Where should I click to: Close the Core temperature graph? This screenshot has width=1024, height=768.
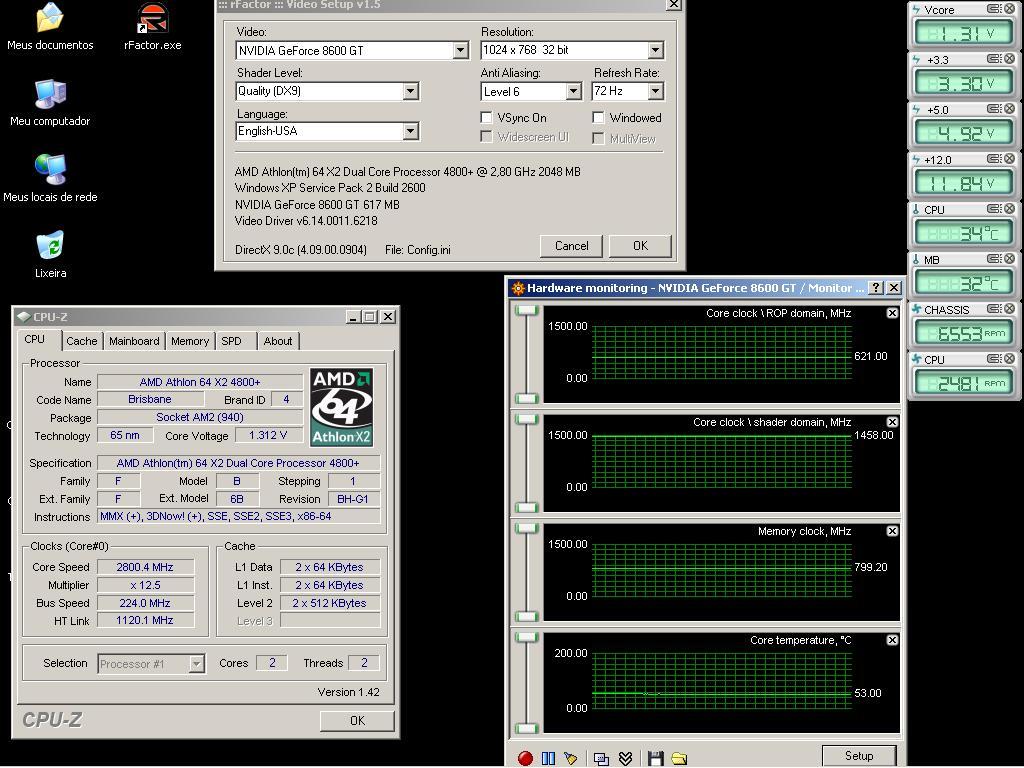tap(892, 641)
